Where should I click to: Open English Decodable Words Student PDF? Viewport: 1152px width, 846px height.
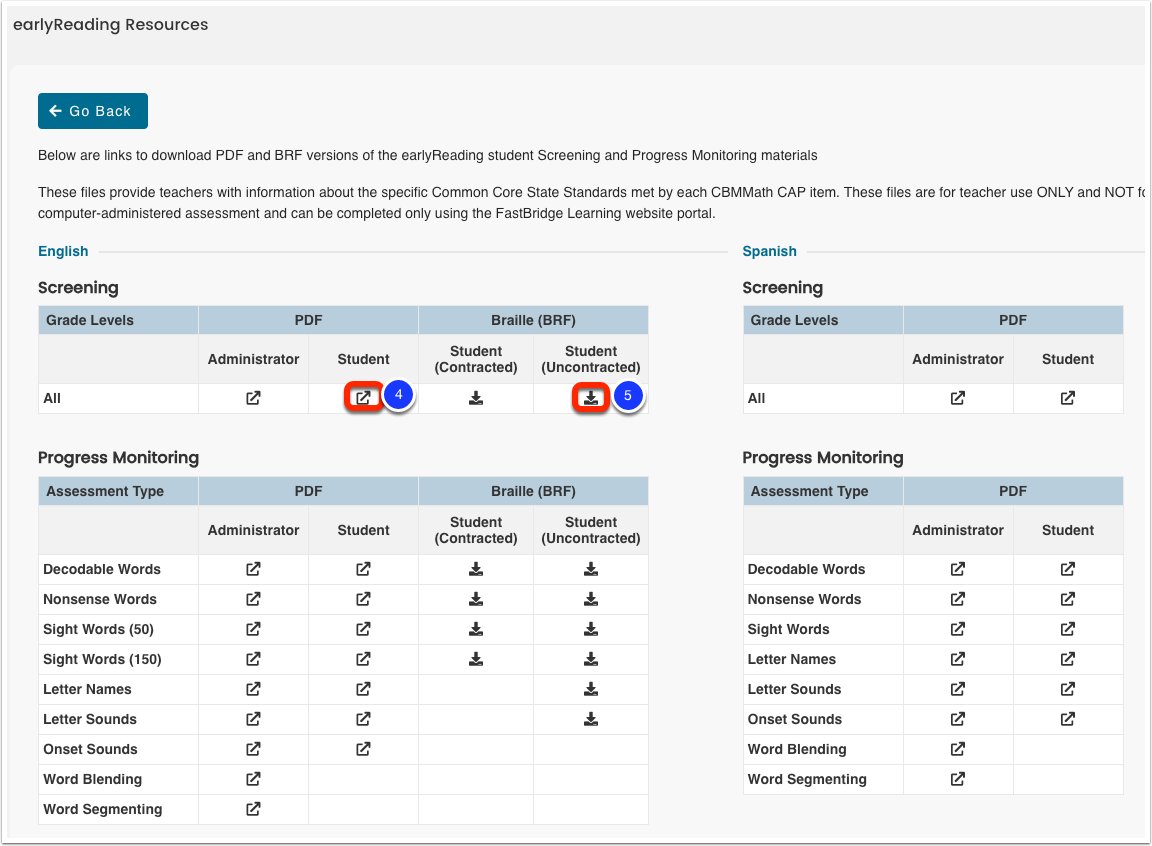364,569
